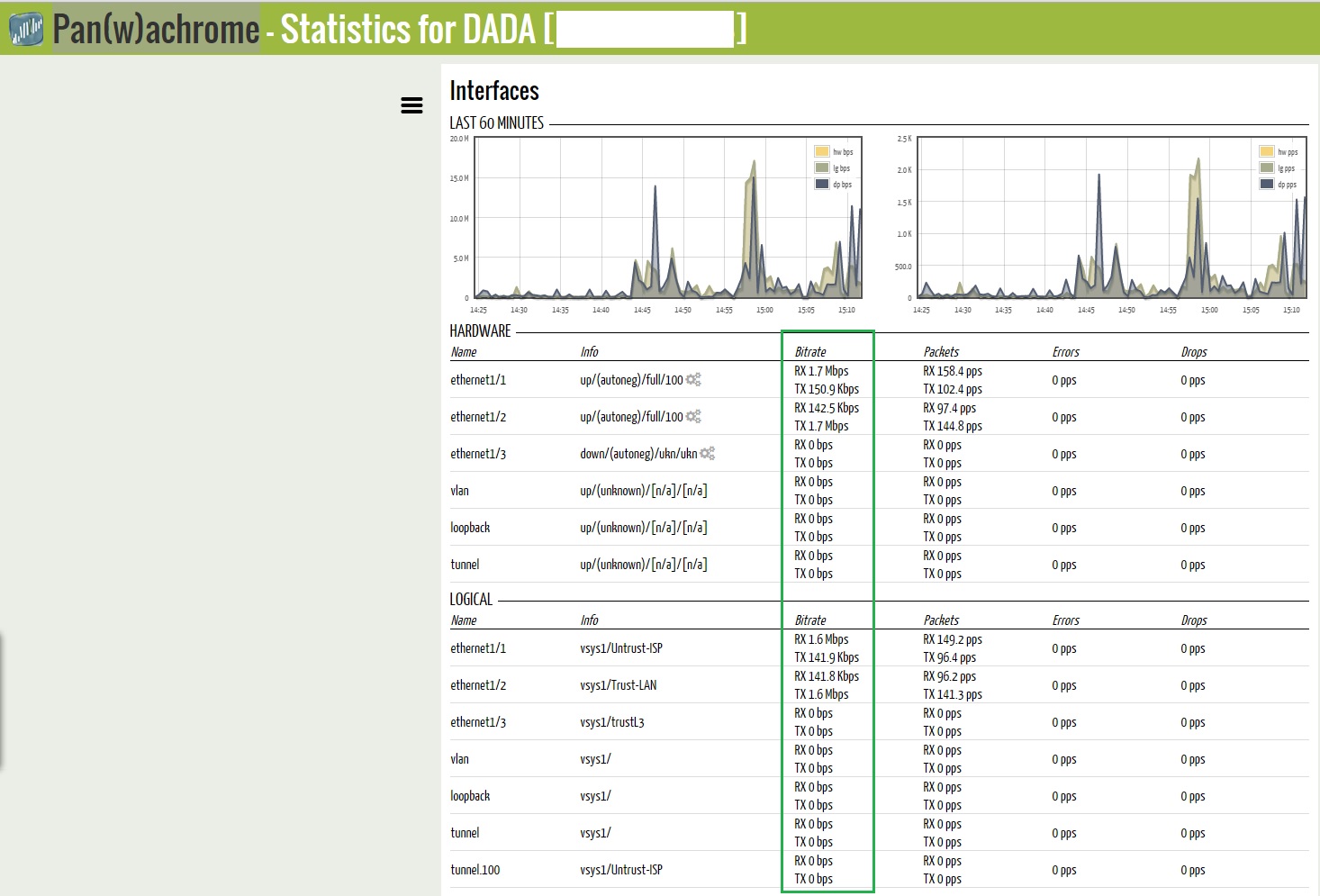
Task: Select the tunnel.100 logical row name
Action: [475, 870]
